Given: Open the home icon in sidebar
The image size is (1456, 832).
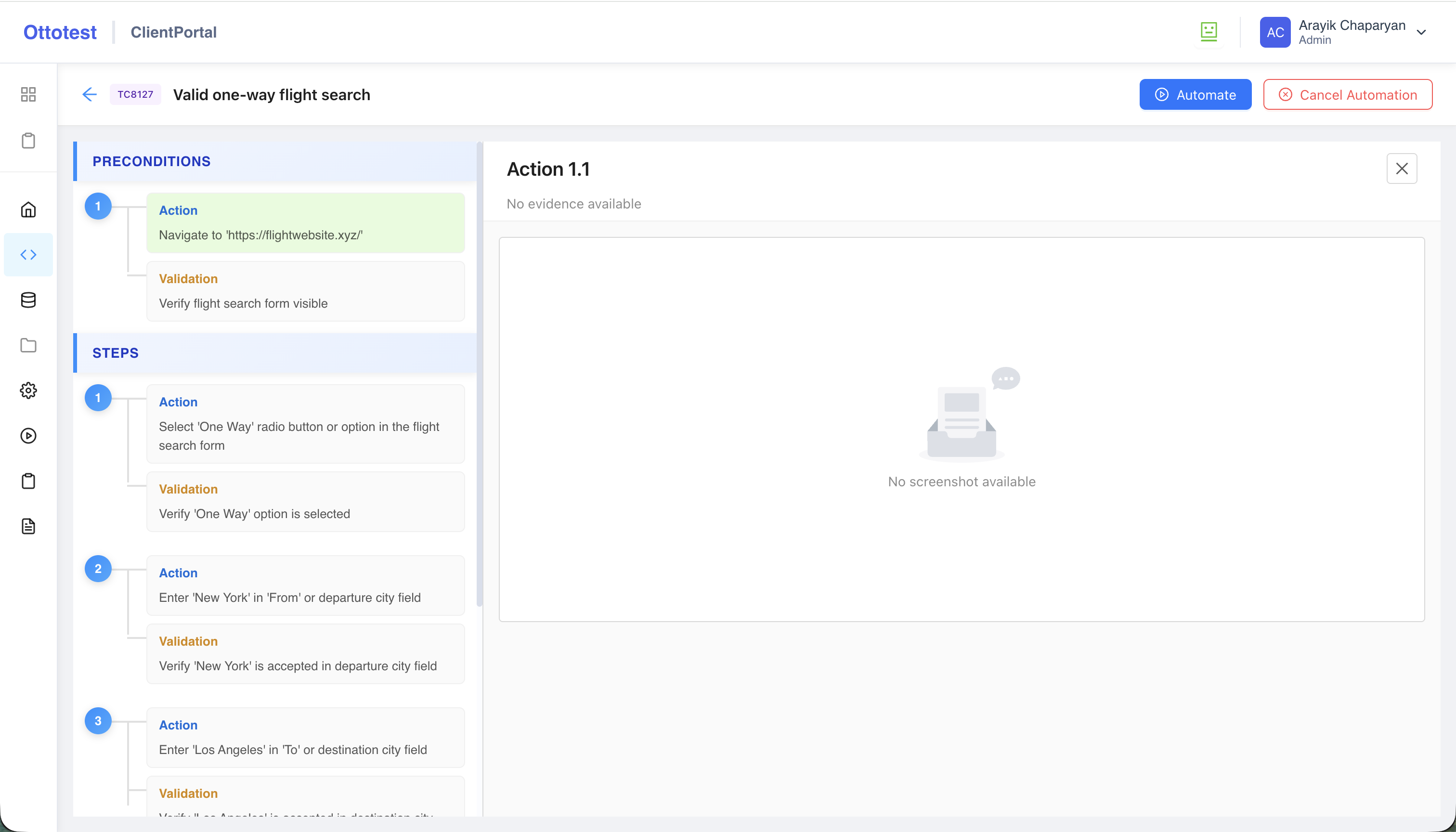Looking at the screenshot, I should [x=28, y=210].
